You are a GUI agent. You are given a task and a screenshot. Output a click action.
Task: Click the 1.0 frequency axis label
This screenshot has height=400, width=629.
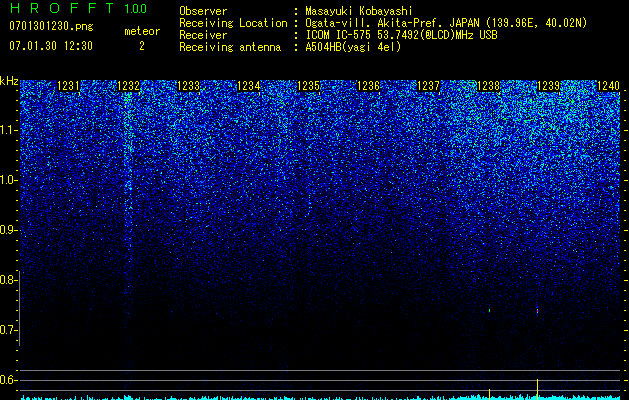(x=9, y=180)
